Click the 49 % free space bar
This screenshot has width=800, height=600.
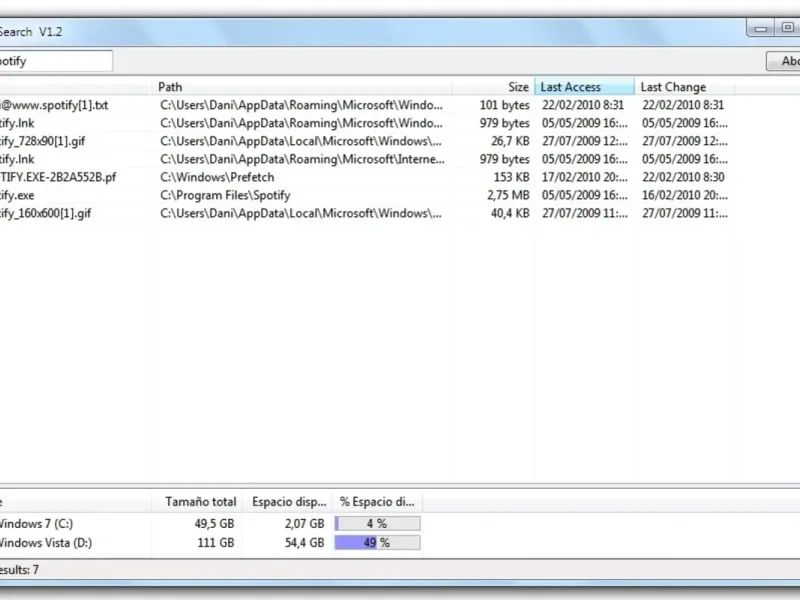tap(378, 543)
